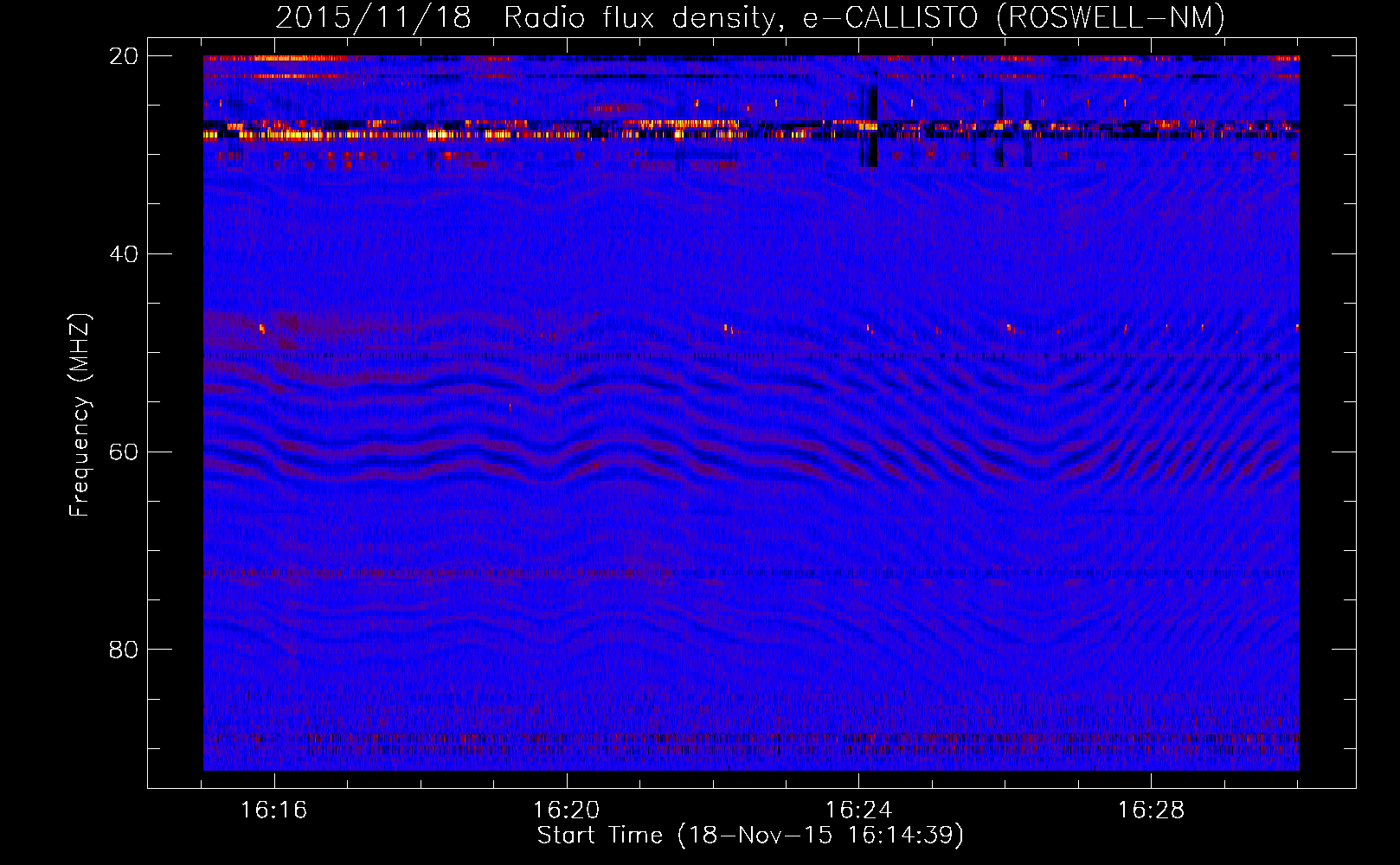Viewport: 1400px width, 865px height.
Task: Click the 16:16 time tick label
Action: (x=274, y=811)
